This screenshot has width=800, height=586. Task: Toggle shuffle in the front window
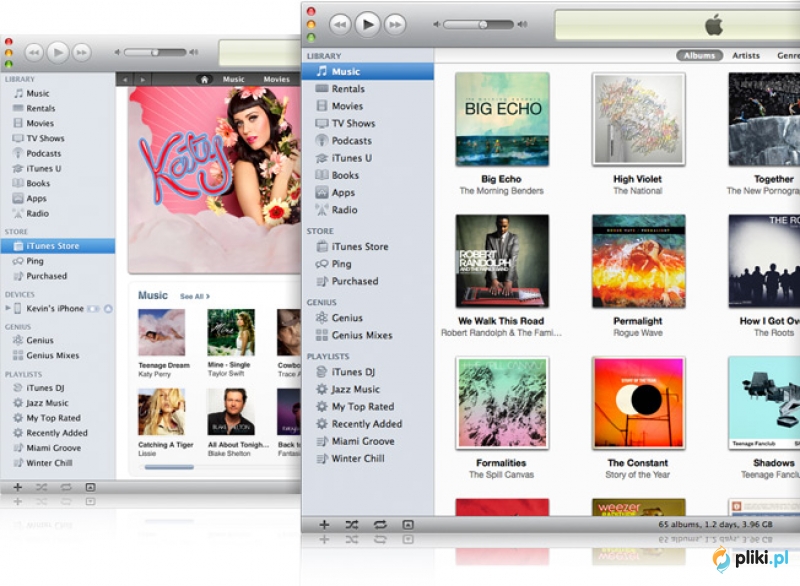(352, 525)
